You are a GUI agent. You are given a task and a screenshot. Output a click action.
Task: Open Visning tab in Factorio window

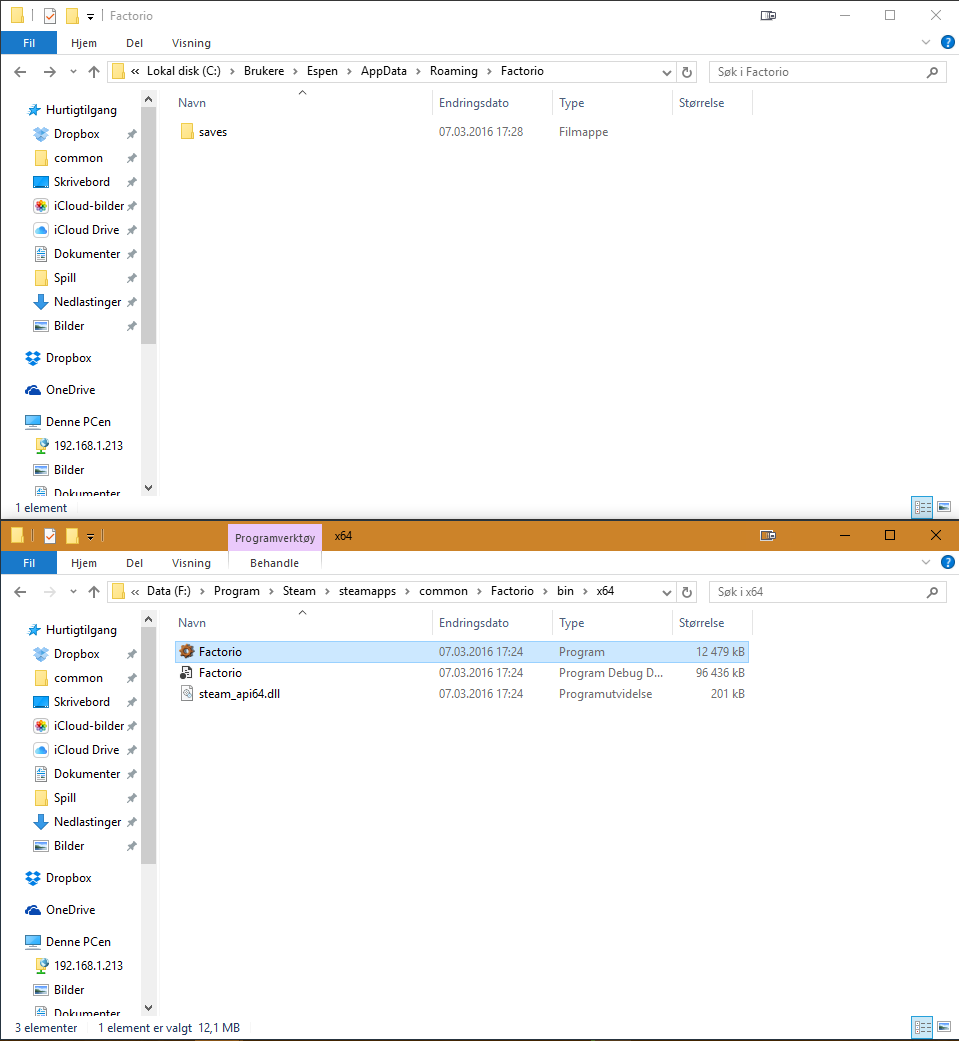[191, 43]
